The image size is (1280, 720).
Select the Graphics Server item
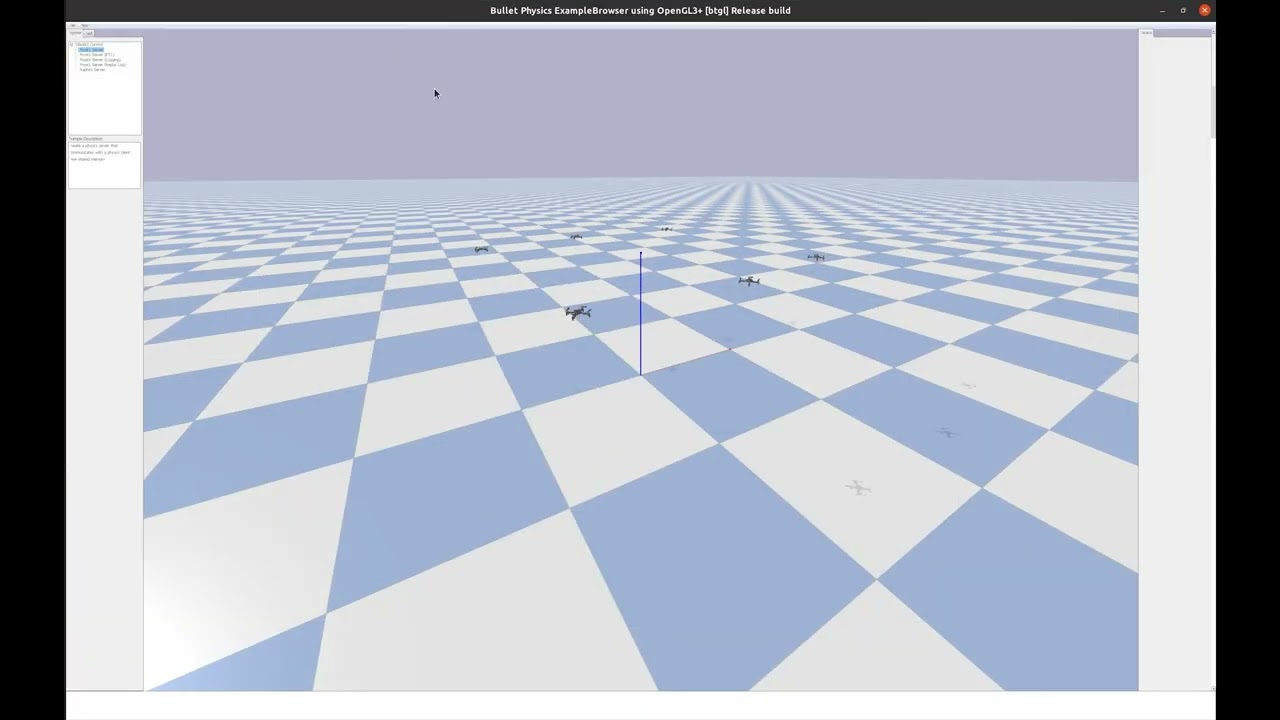point(92,70)
